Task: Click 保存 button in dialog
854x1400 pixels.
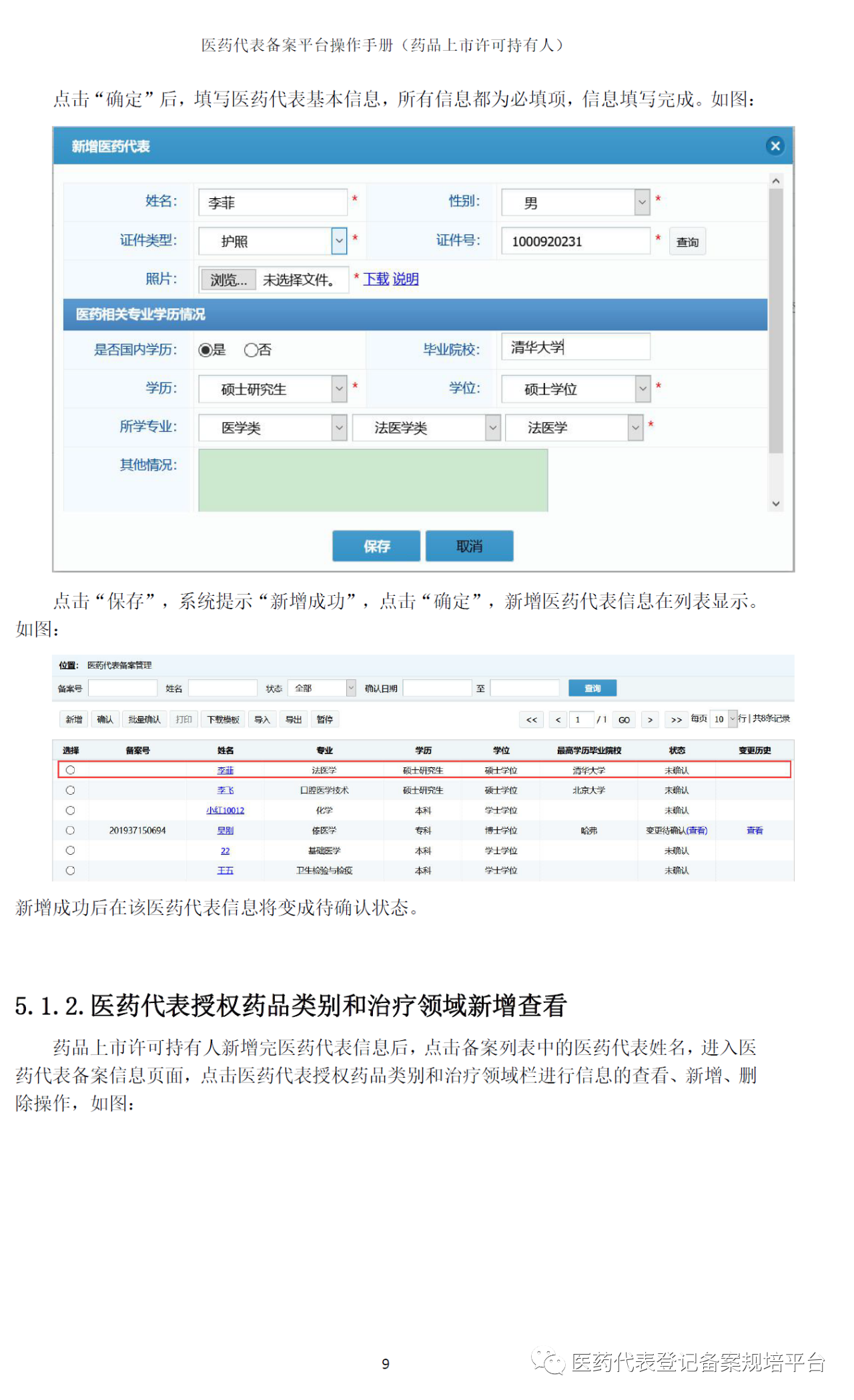Action: tap(376, 546)
